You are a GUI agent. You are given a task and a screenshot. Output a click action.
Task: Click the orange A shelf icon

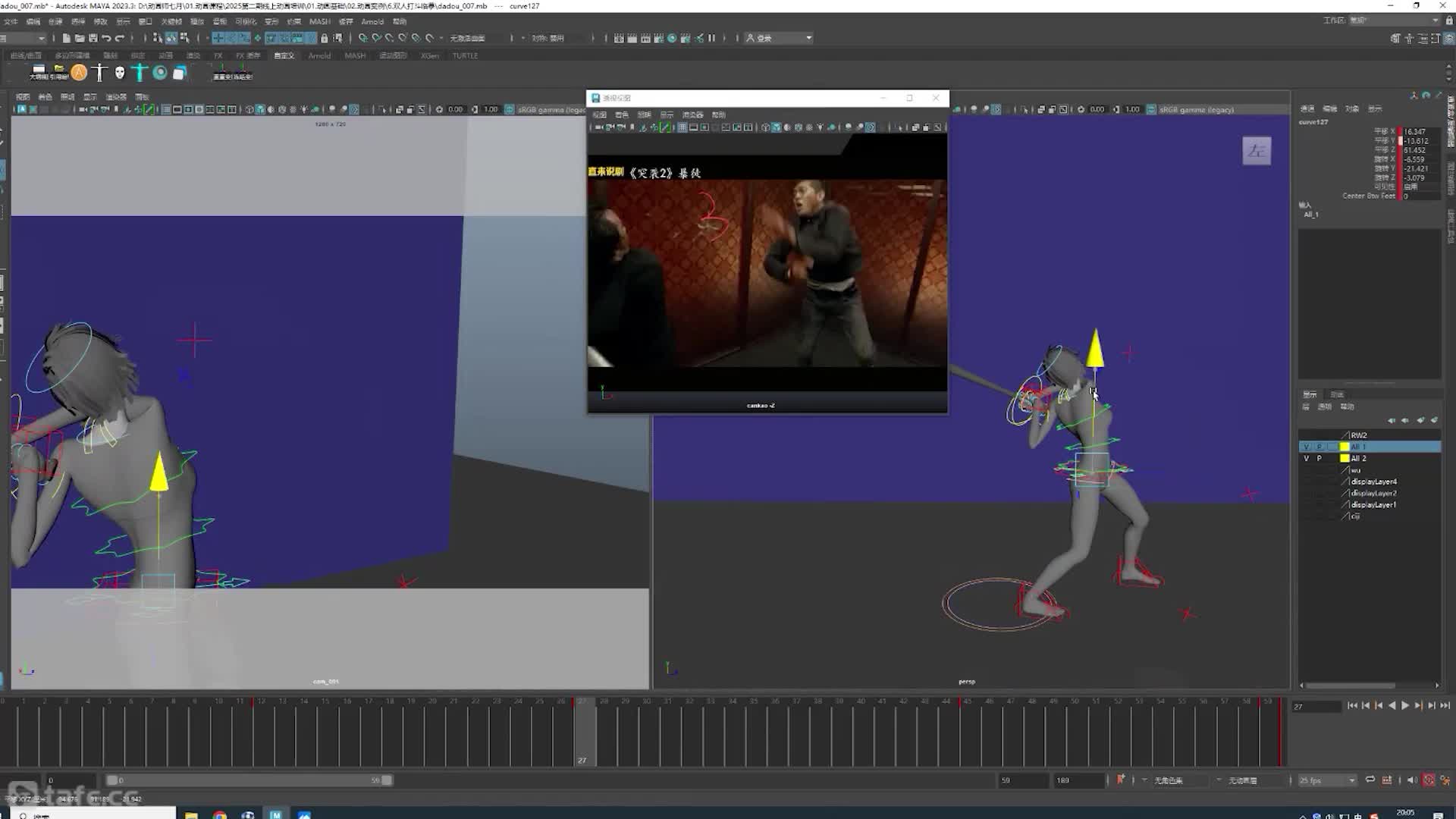(x=79, y=73)
